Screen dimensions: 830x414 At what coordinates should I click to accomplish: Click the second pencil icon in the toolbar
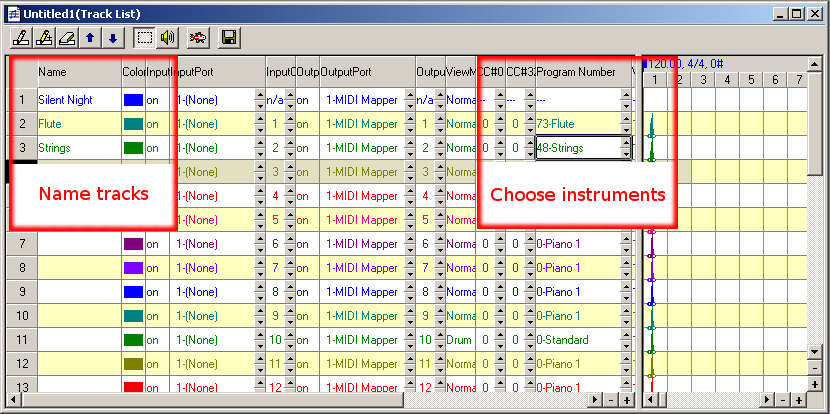[43, 38]
